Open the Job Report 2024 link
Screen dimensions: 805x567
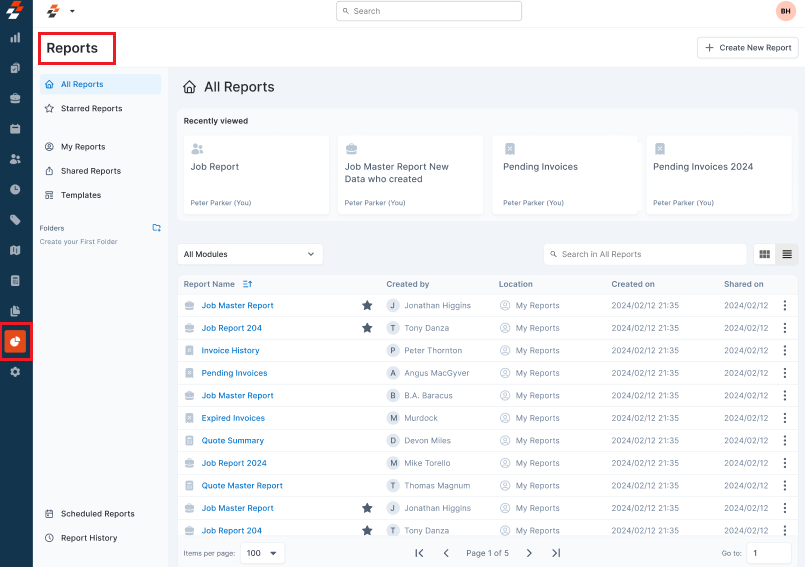[x=234, y=463]
